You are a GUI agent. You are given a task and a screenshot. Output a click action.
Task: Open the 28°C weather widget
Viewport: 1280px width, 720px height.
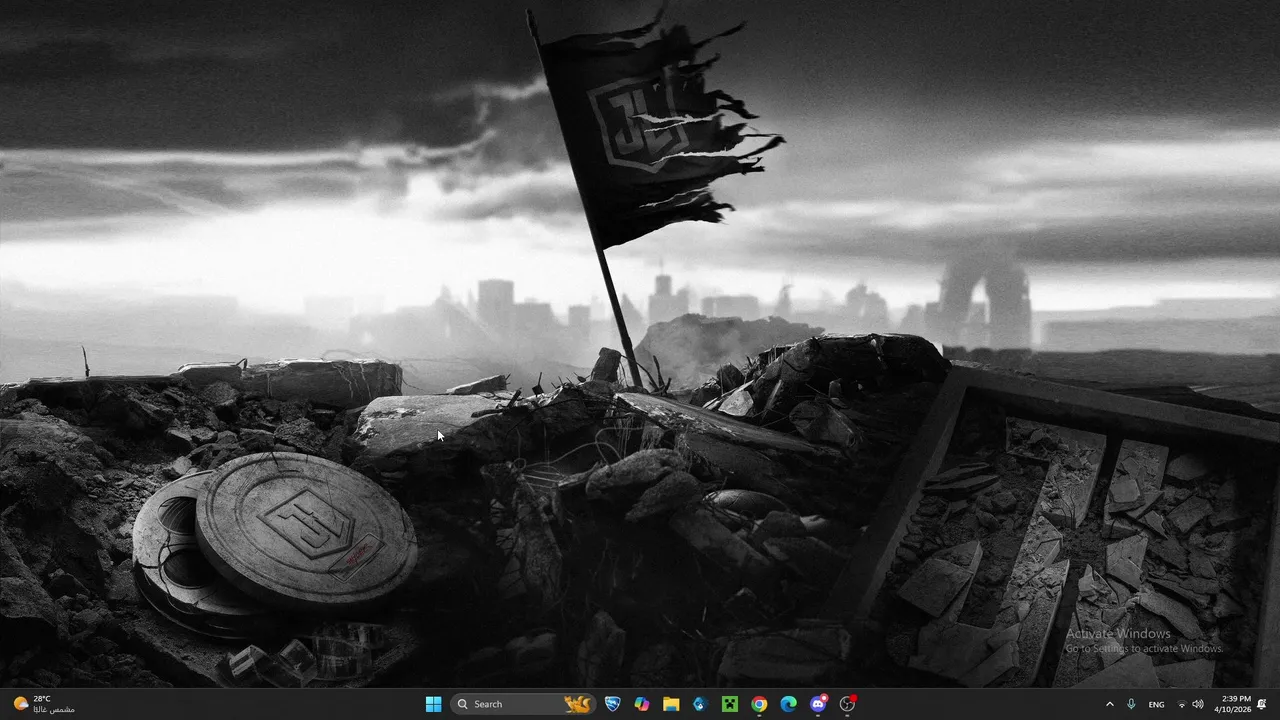[43, 704]
